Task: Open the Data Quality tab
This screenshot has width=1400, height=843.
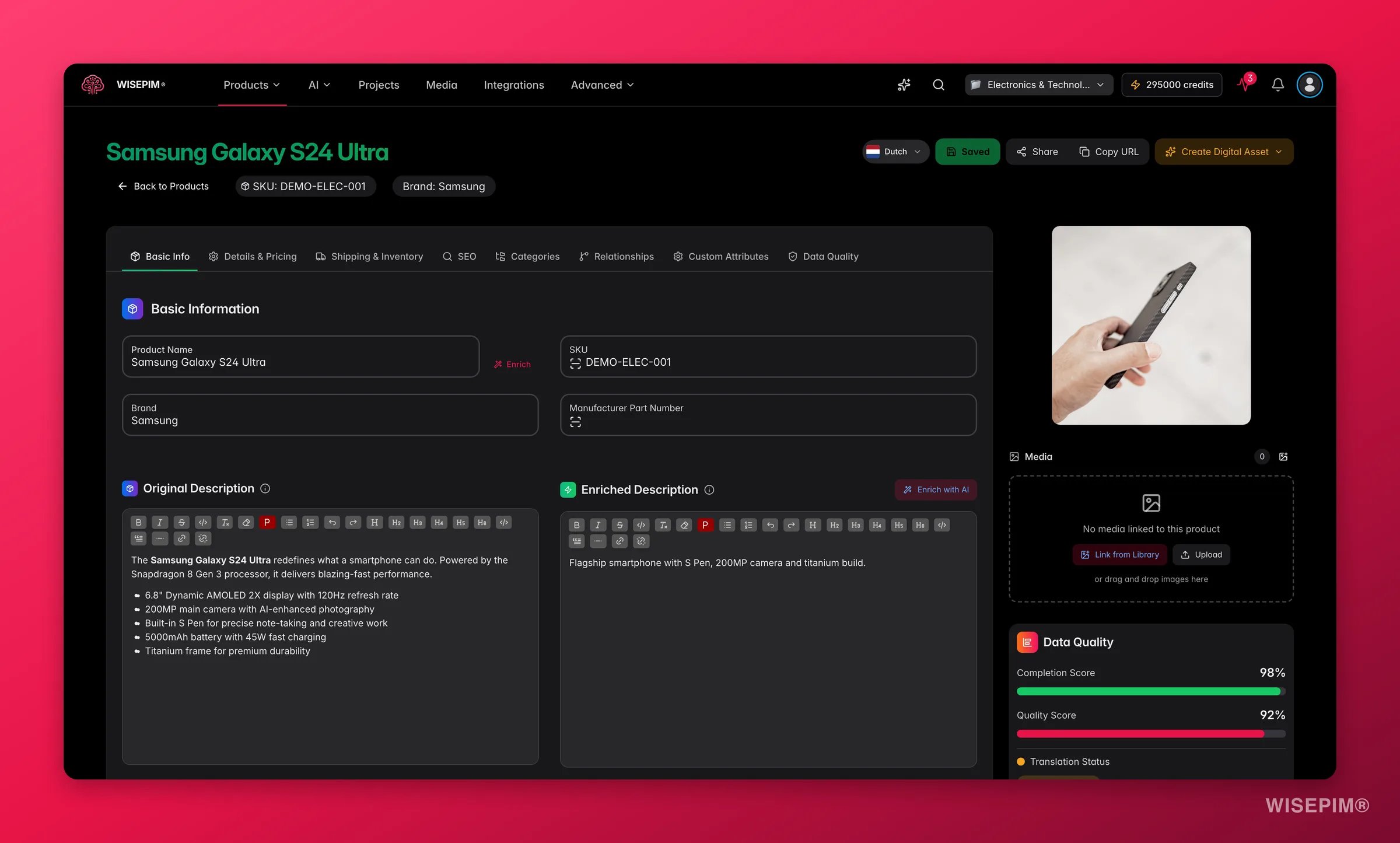Action: [823, 257]
